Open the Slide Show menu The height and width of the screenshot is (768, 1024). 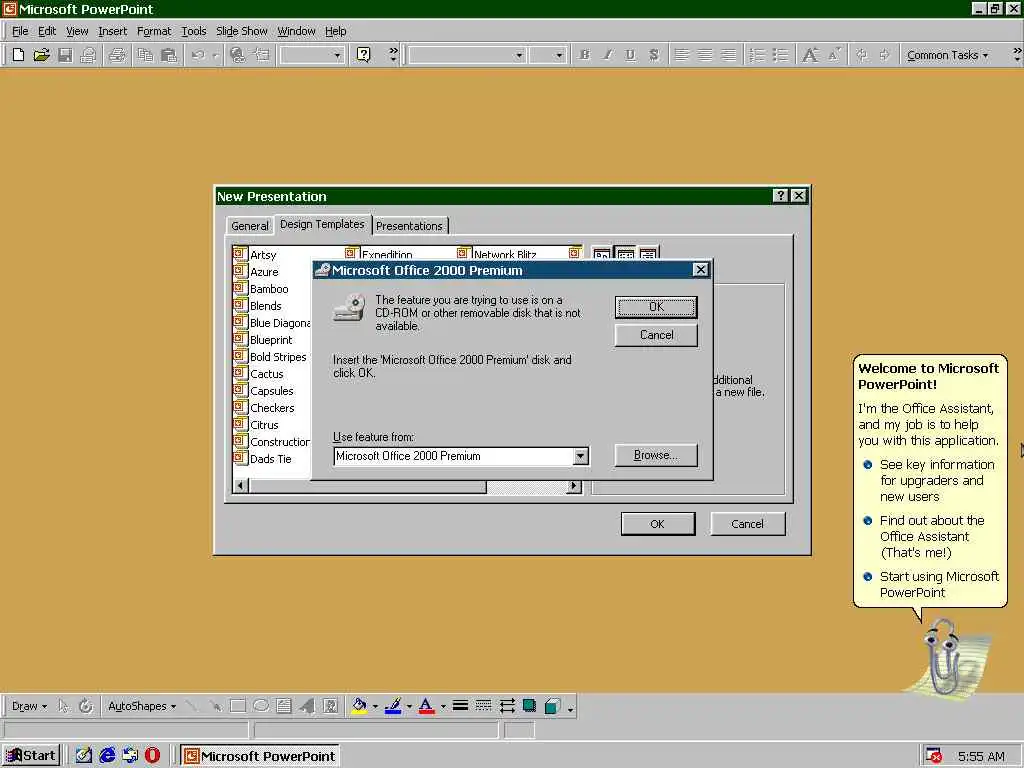point(242,31)
